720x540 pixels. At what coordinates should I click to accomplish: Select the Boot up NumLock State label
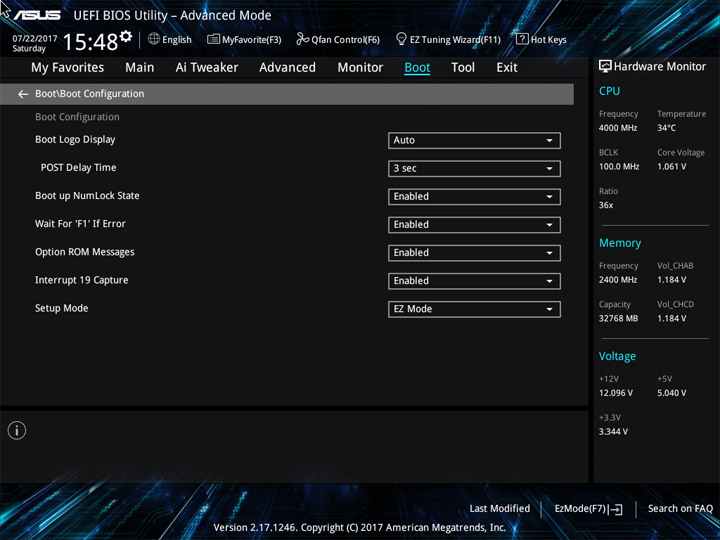pyautogui.click(x=87, y=196)
